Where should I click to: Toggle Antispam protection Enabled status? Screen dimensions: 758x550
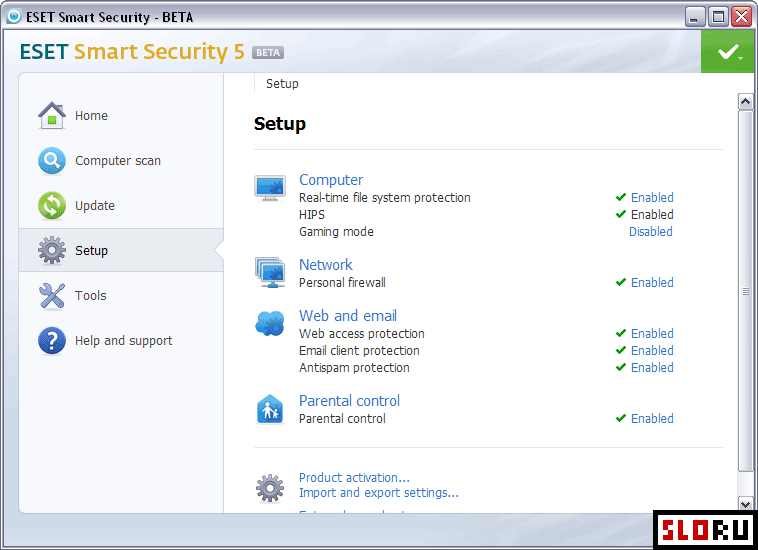point(652,367)
